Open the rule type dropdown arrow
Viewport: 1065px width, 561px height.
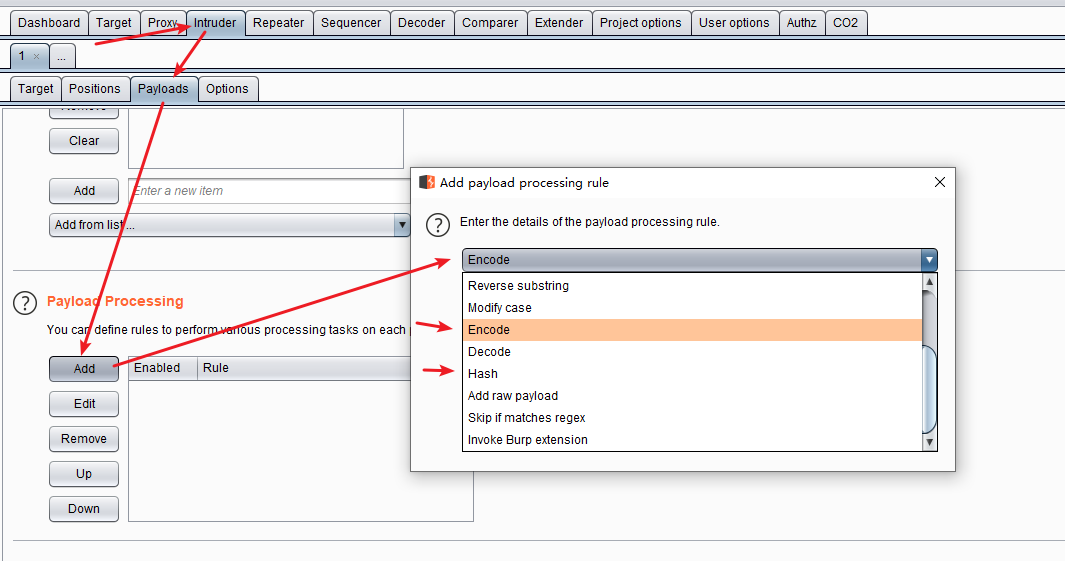point(929,260)
